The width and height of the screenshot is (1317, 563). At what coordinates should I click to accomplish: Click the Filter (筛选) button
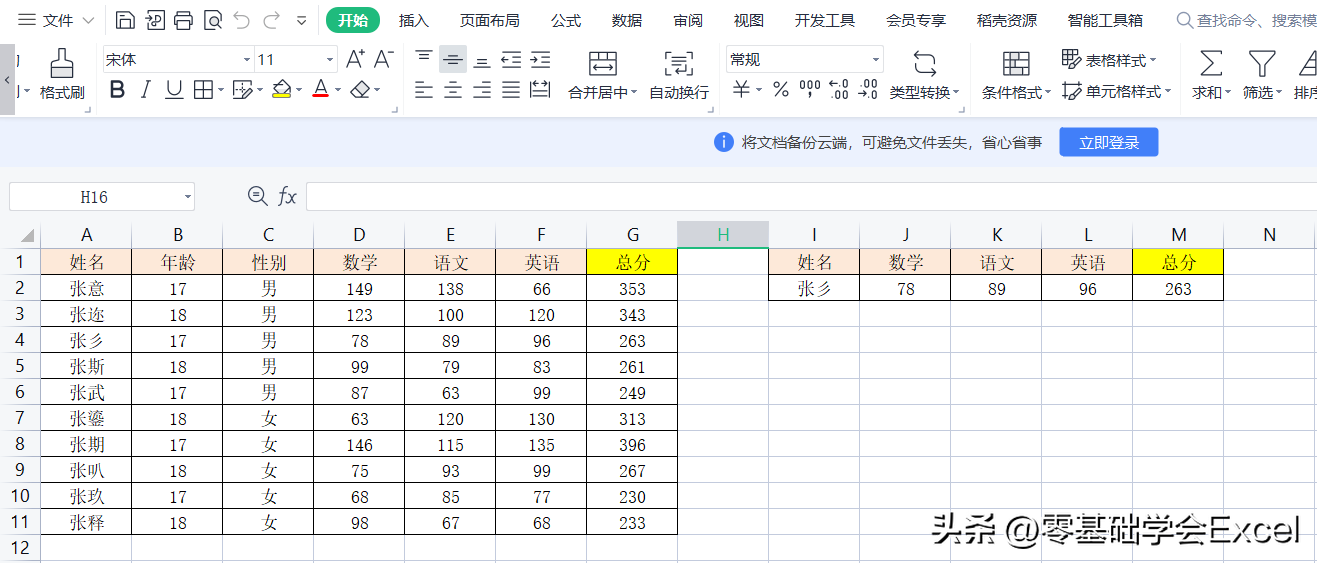coord(1262,76)
